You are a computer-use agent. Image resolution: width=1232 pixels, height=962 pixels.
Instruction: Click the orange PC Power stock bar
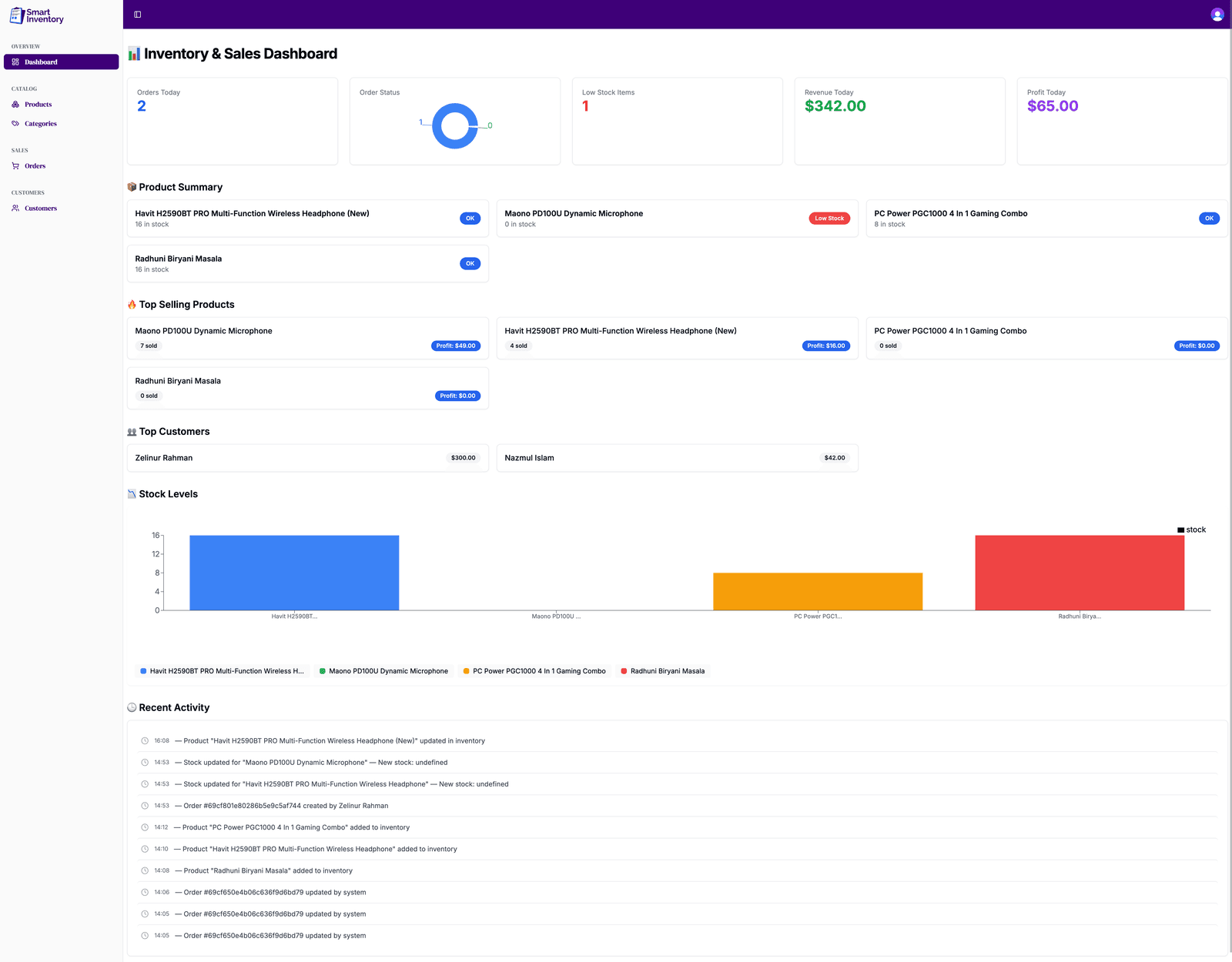pos(817,591)
